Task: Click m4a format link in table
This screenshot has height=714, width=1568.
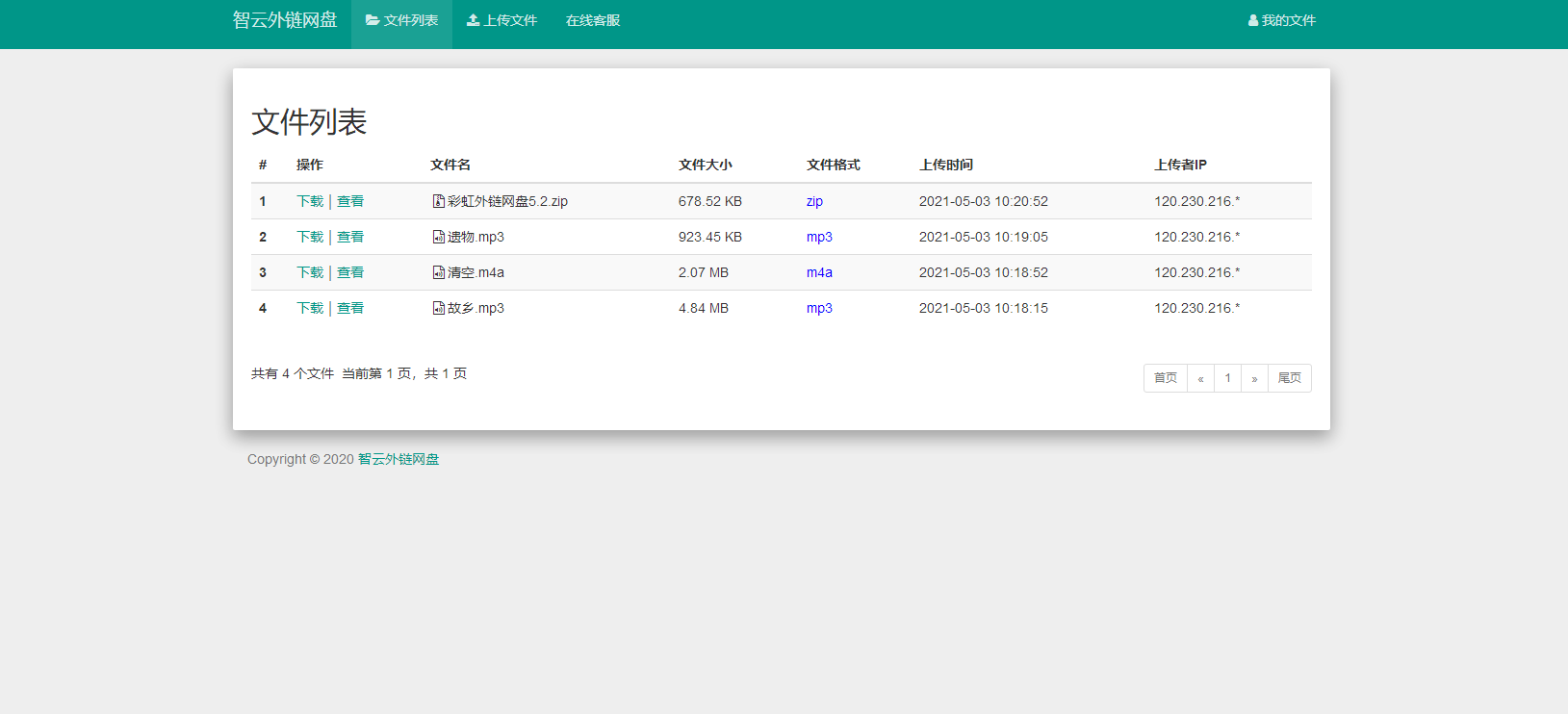Action: click(819, 272)
